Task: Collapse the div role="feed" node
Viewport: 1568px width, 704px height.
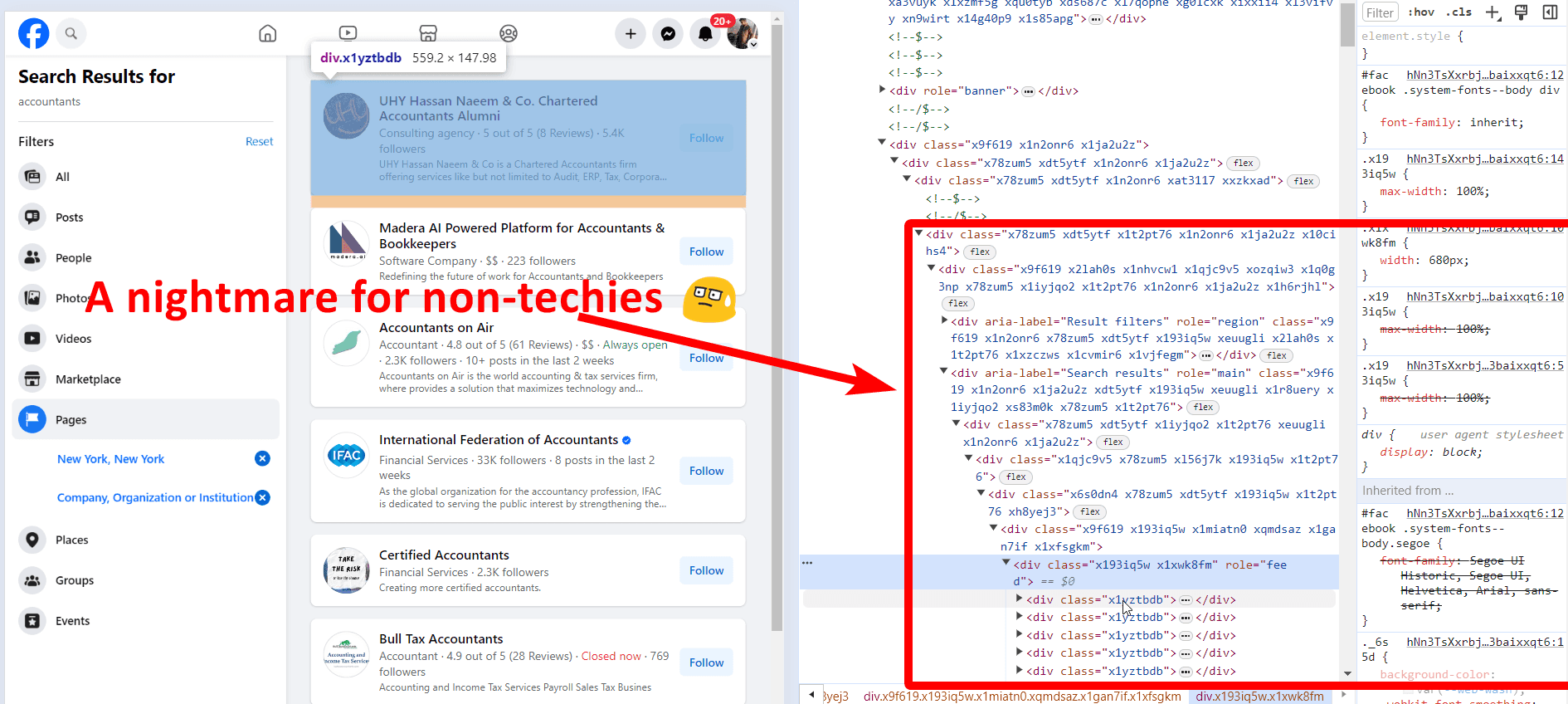Action: click(x=1006, y=564)
